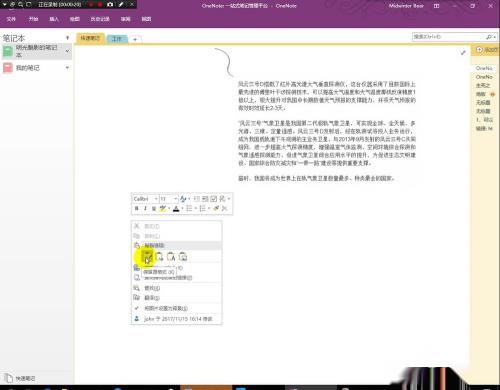
Task: Open the 审阅 ribbon tab
Action: pos(125,19)
